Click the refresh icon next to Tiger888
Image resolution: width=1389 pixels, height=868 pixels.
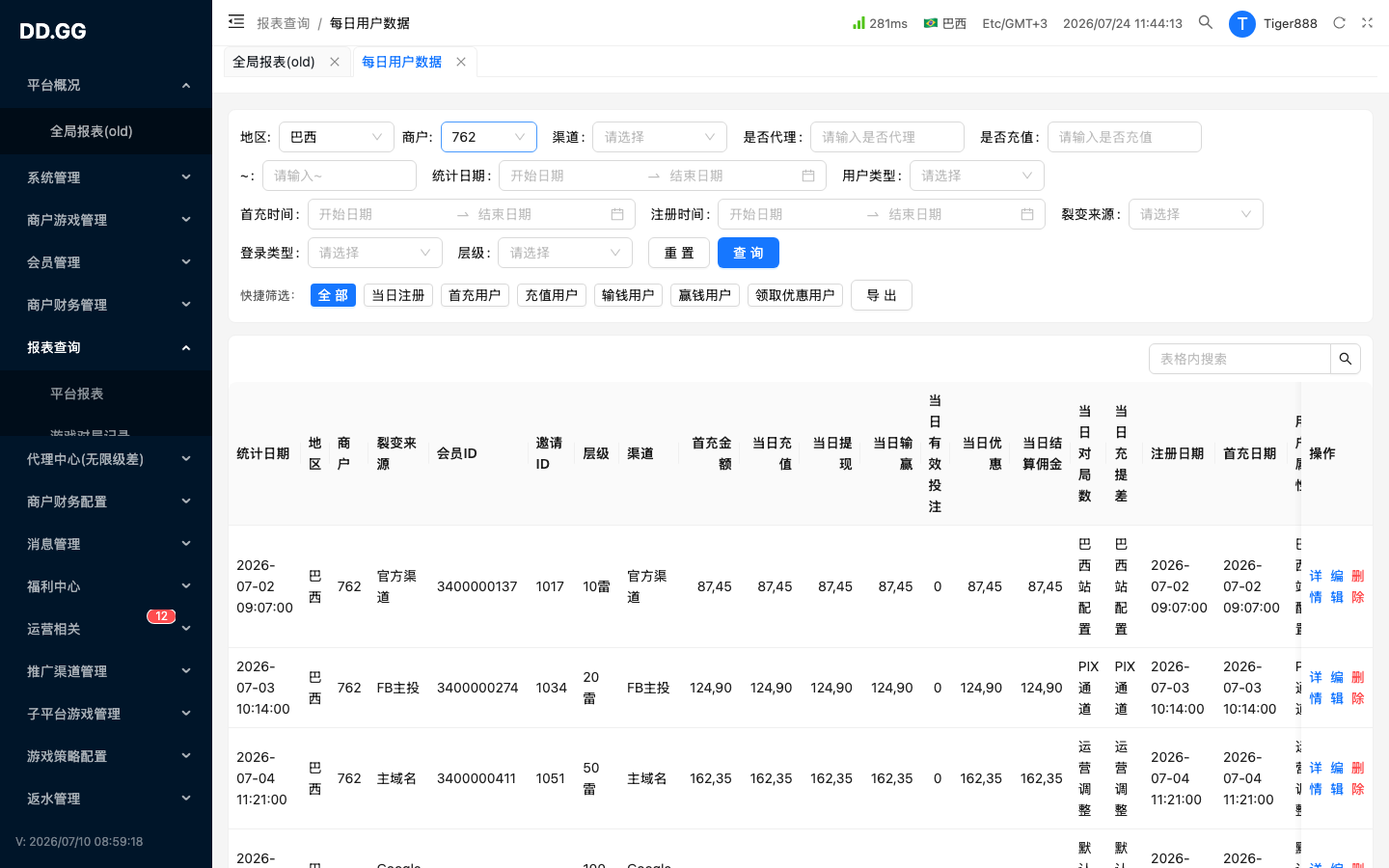(1339, 22)
